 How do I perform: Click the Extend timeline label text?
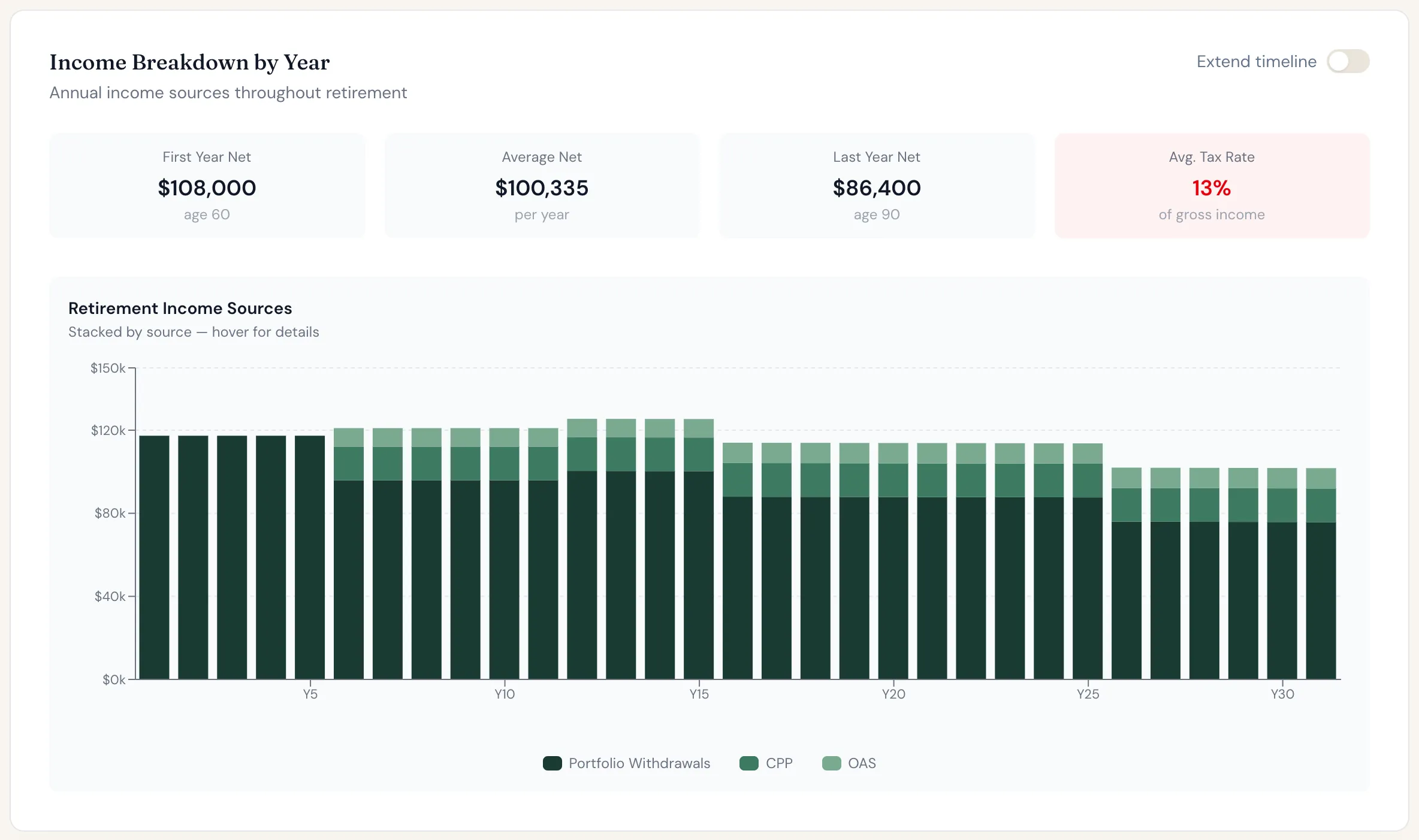[x=1257, y=61]
